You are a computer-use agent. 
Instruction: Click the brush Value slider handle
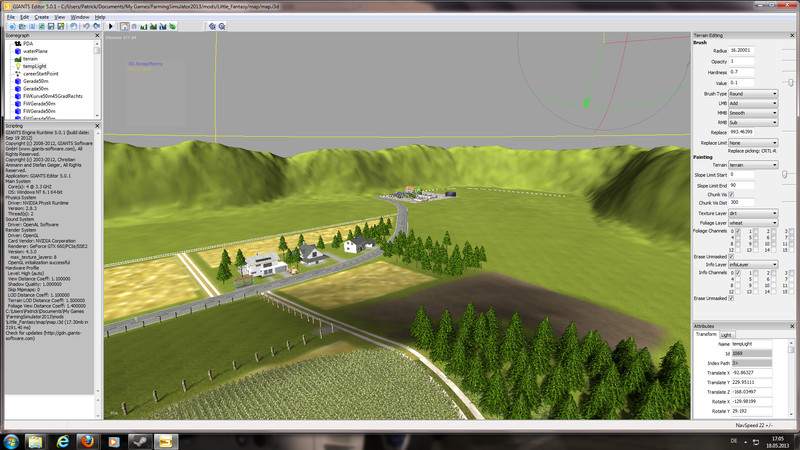(x=790, y=83)
